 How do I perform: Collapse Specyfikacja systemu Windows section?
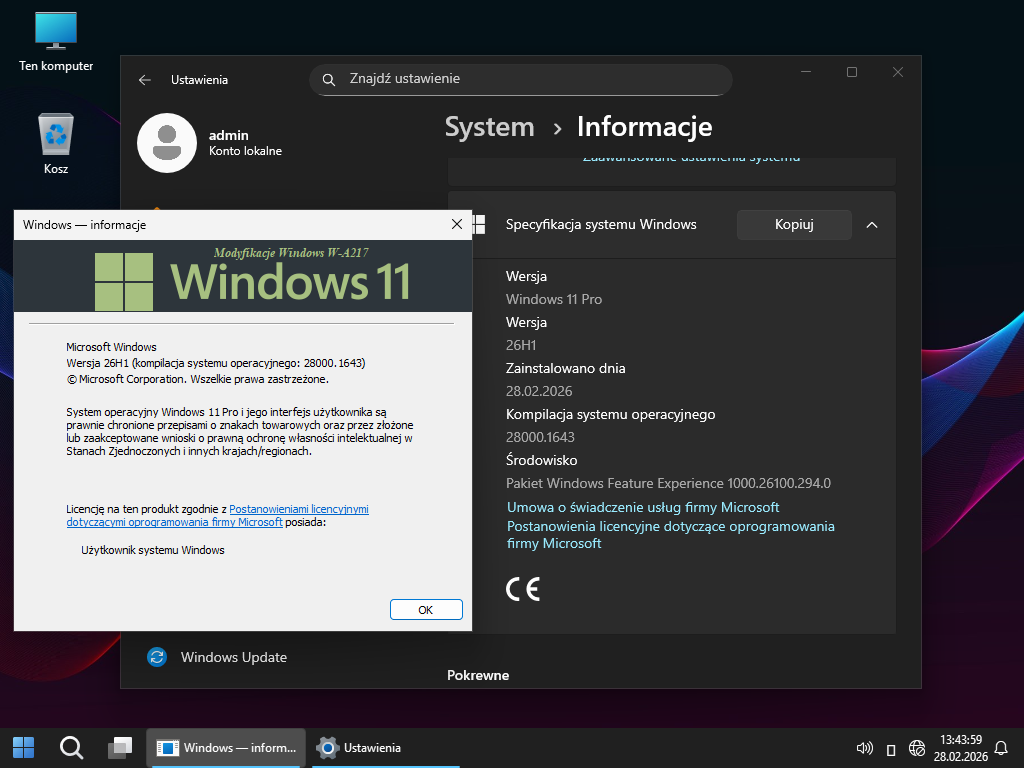pyautogui.click(x=871, y=225)
